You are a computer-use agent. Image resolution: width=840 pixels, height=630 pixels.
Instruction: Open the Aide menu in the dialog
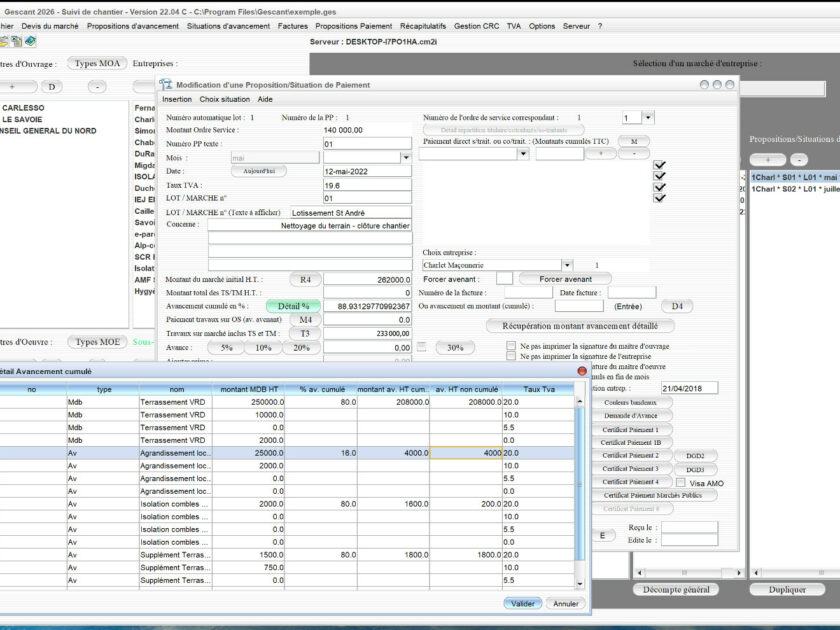(x=265, y=100)
